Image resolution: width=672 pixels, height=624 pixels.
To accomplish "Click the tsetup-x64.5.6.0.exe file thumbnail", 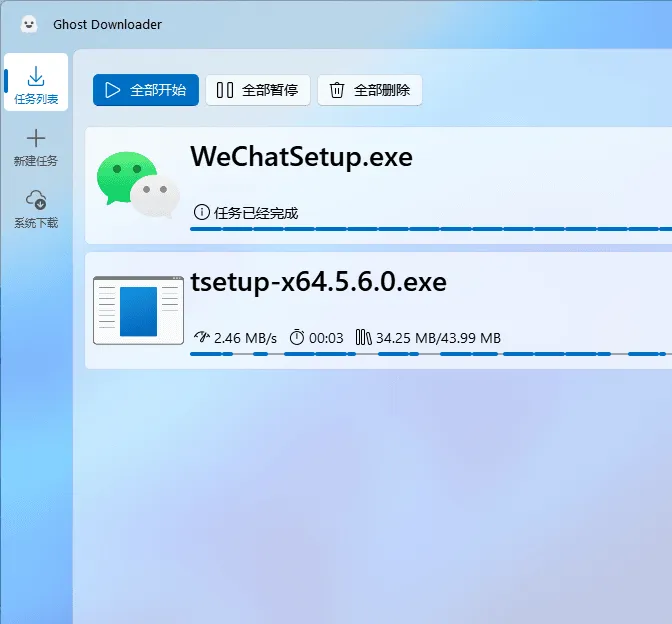I will coord(138,311).
